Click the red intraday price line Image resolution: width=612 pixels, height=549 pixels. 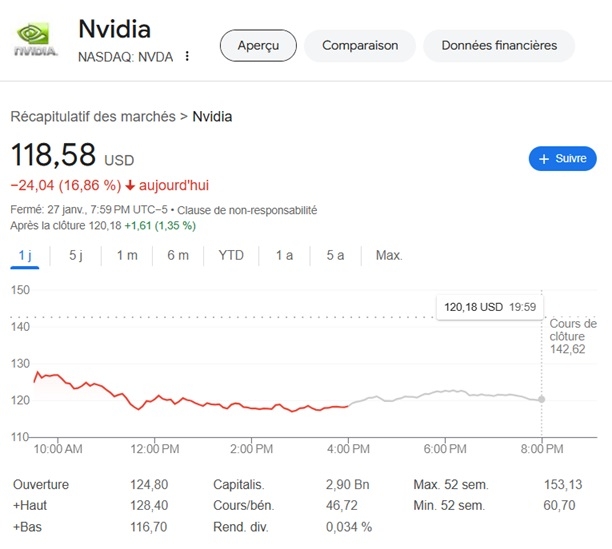(x=200, y=401)
